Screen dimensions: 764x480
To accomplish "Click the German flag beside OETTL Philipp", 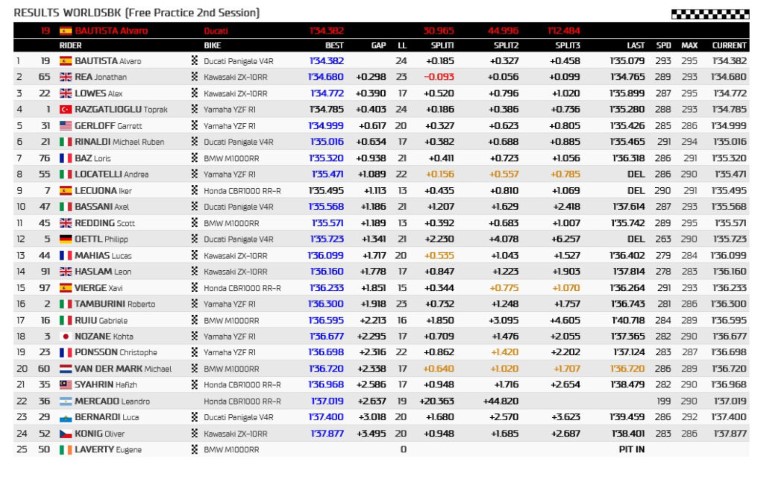I will point(65,239).
